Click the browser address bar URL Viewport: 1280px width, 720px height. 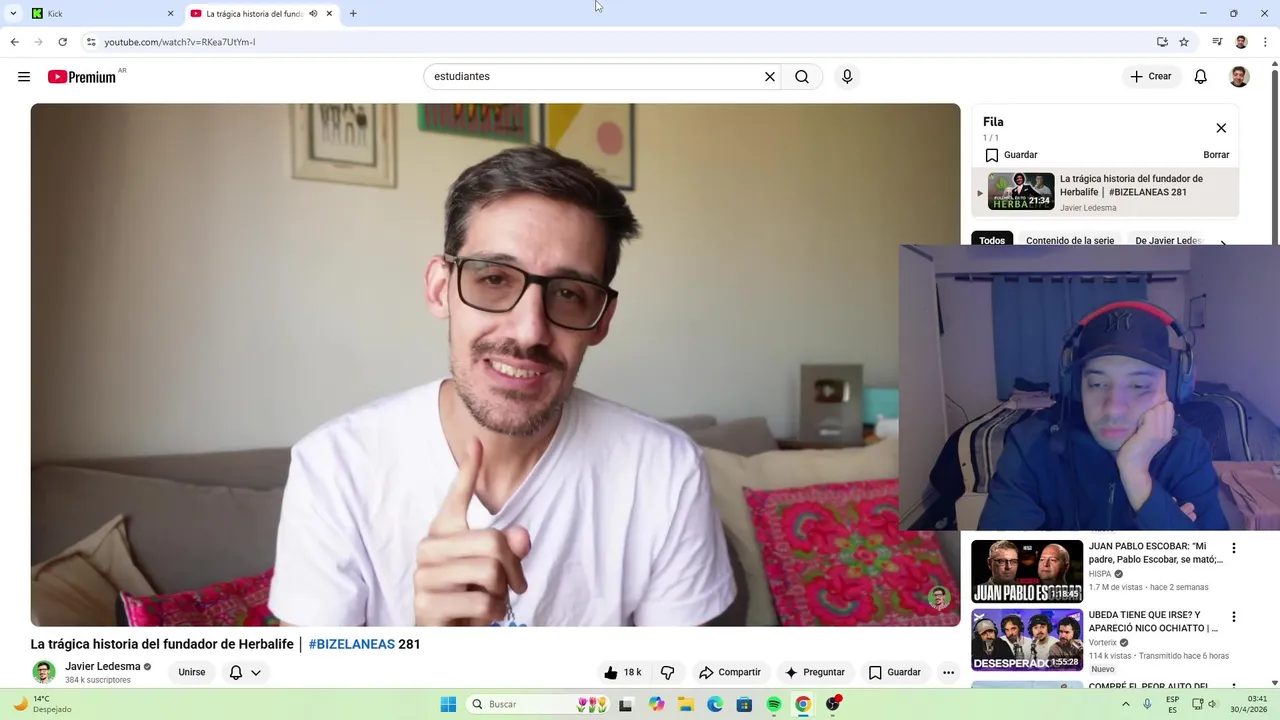[x=180, y=42]
